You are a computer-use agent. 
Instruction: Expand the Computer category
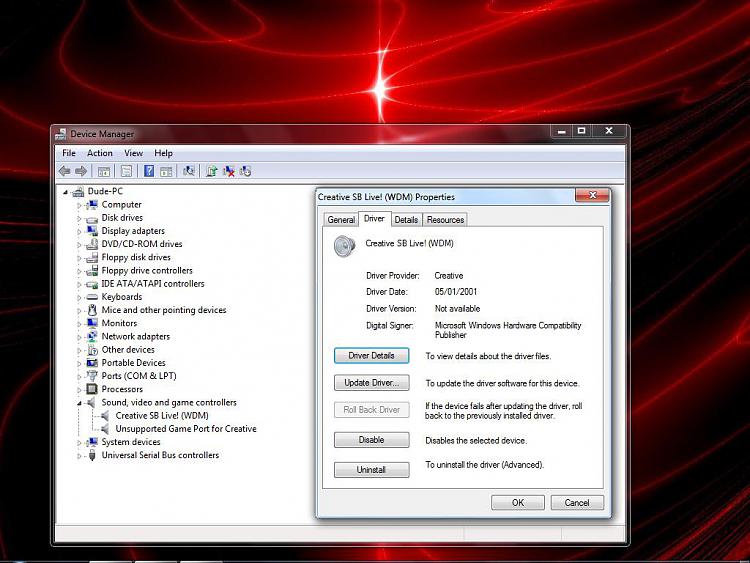click(x=79, y=205)
